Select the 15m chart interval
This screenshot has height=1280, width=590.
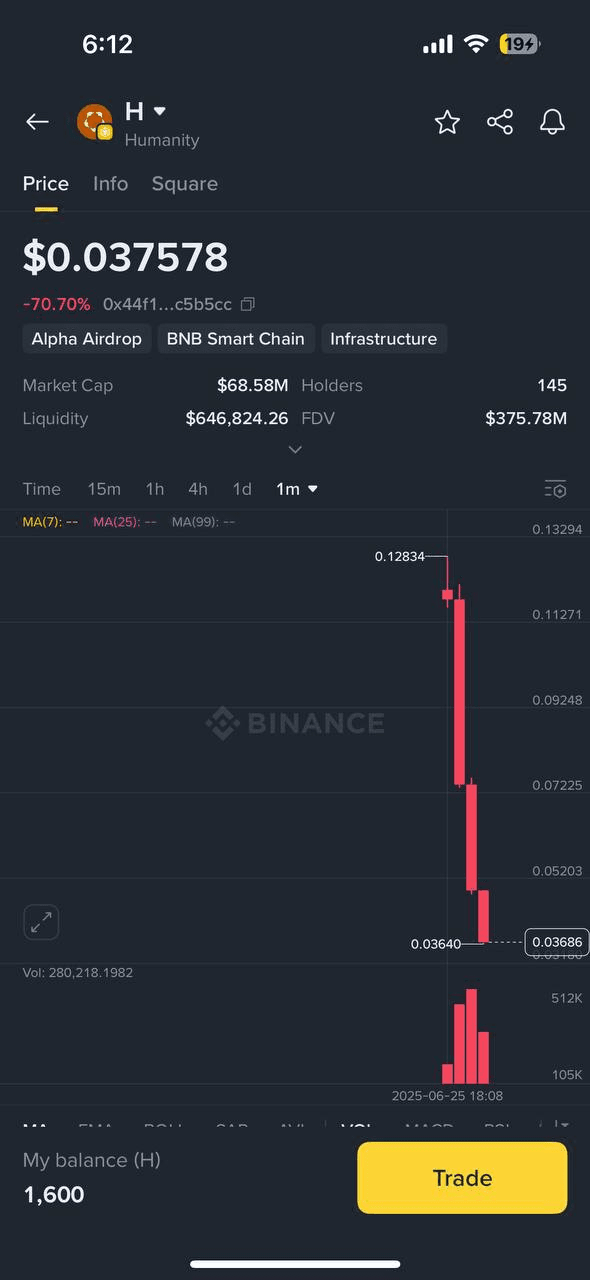pyautogui.click(x=104, y=489)
